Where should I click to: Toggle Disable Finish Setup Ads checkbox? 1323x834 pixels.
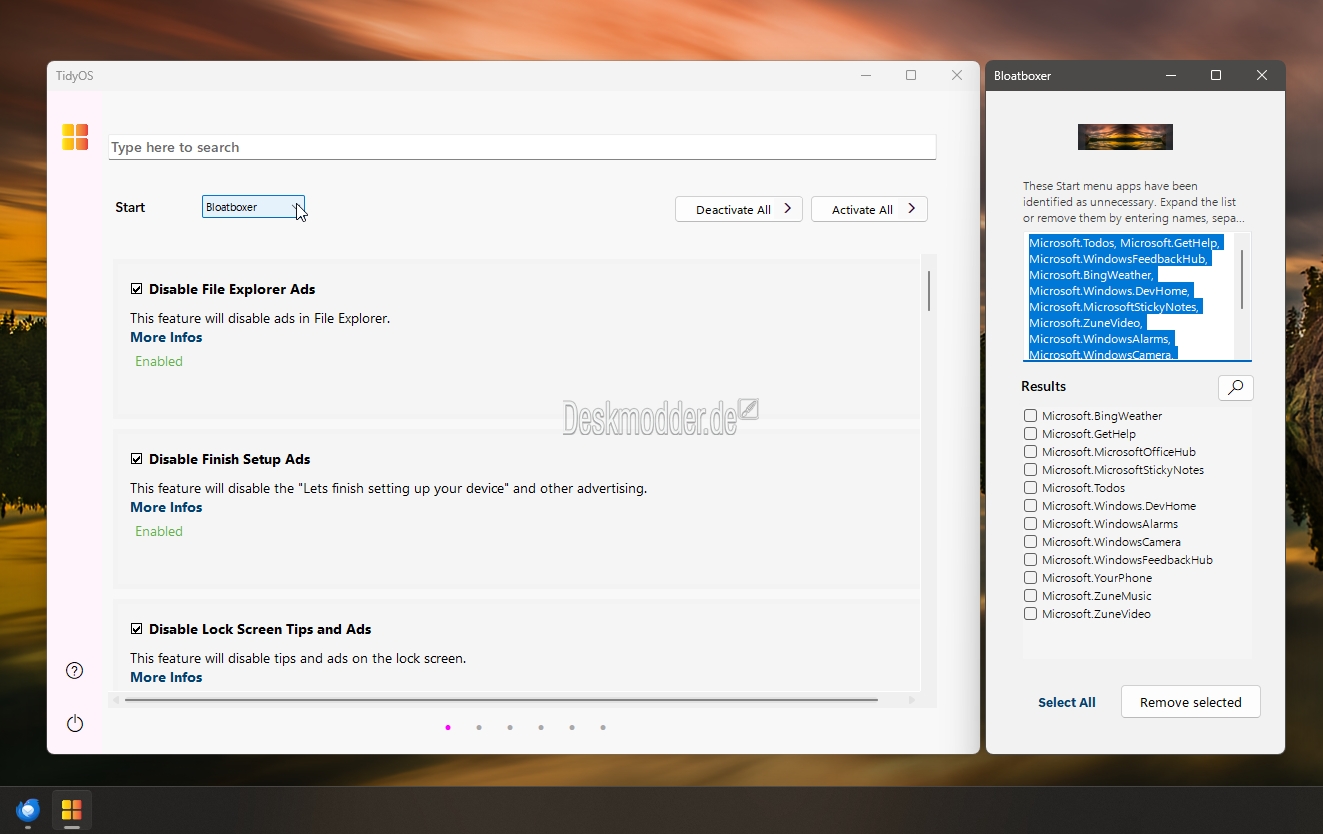pos(137,459)
